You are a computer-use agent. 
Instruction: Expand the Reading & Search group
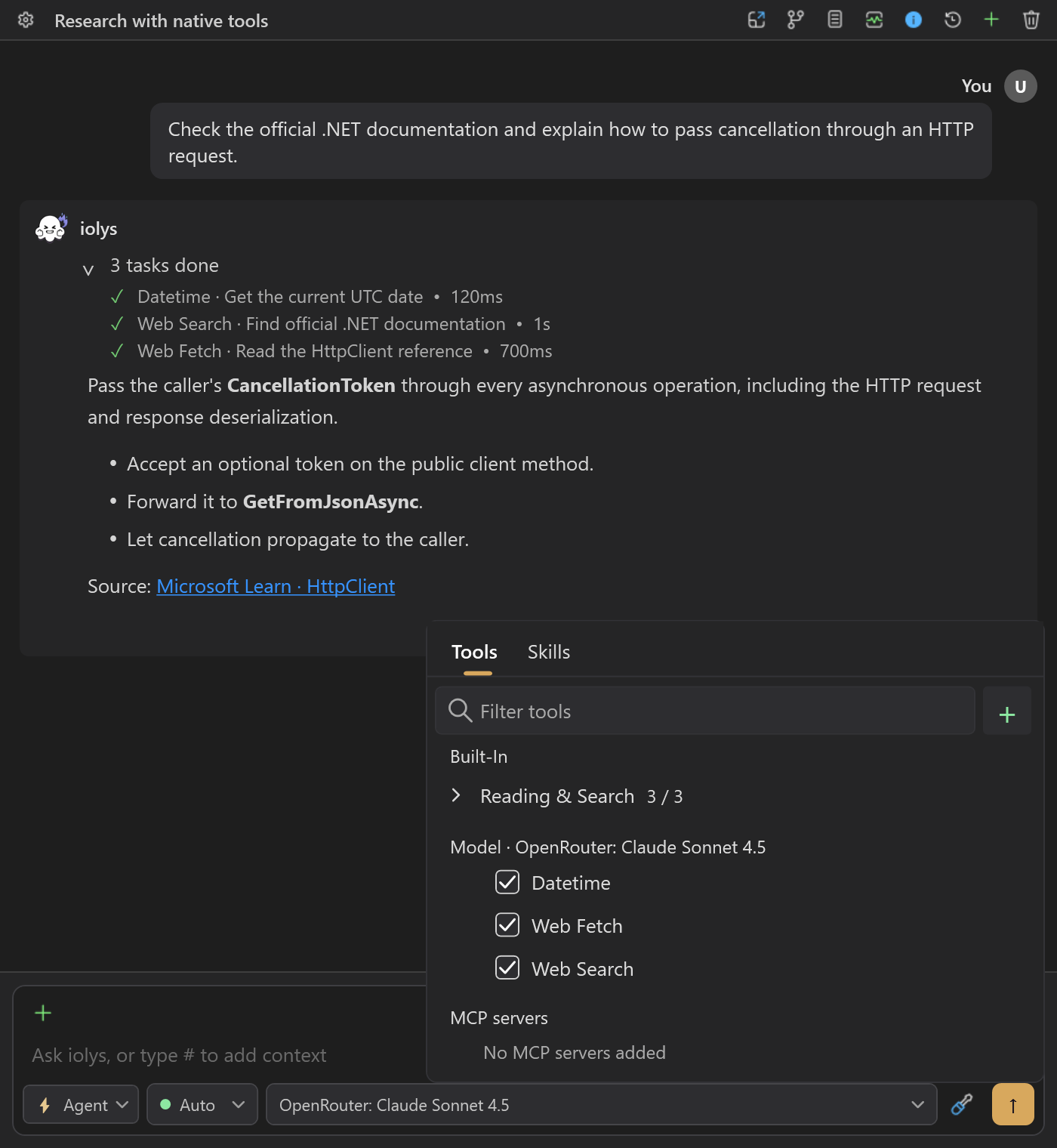(x=456, y=795)
